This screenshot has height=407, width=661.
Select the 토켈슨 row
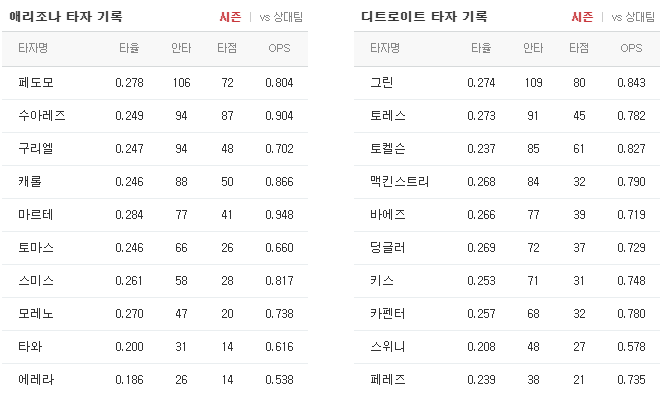(507, 148)
